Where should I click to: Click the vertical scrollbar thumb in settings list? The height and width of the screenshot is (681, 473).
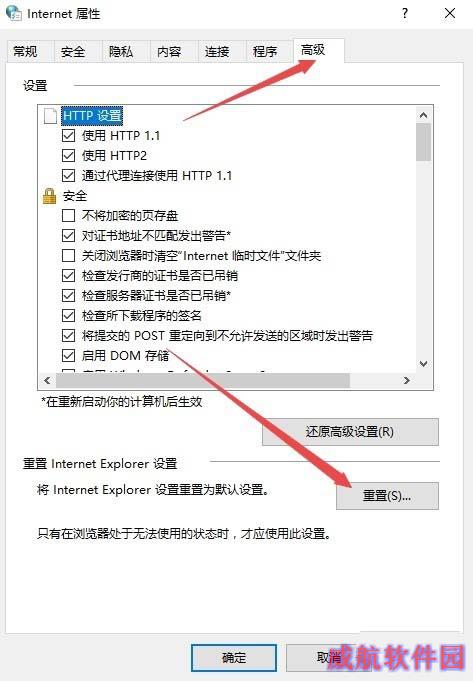click(423, 142)
